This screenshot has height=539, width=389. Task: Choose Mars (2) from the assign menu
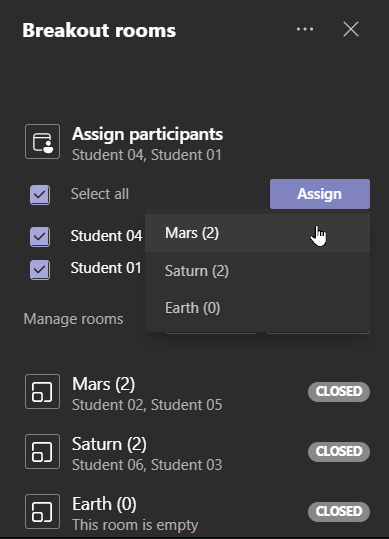click(257, 233)
